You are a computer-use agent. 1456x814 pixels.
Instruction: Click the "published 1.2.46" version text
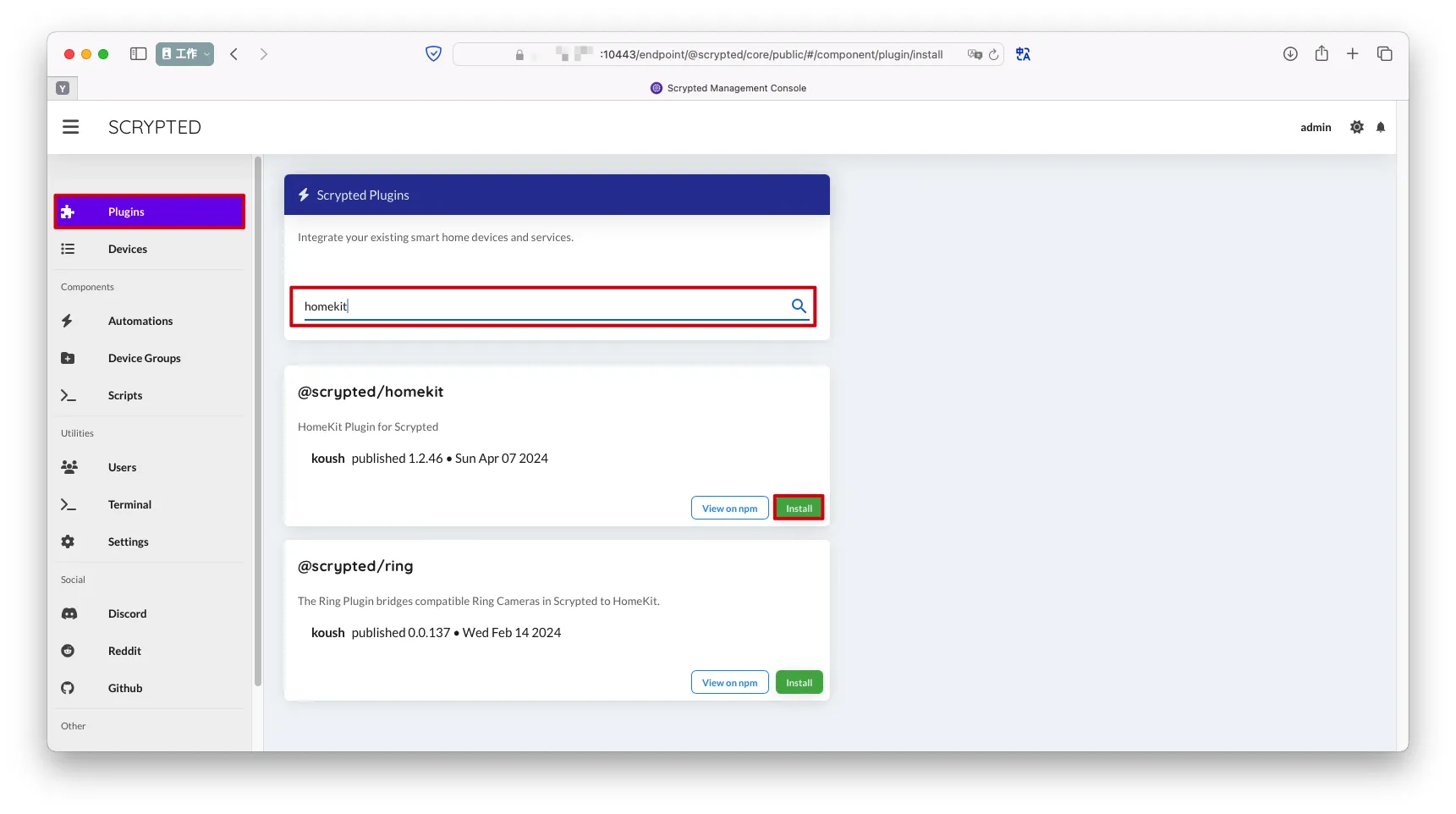click(x=398, y=458)
